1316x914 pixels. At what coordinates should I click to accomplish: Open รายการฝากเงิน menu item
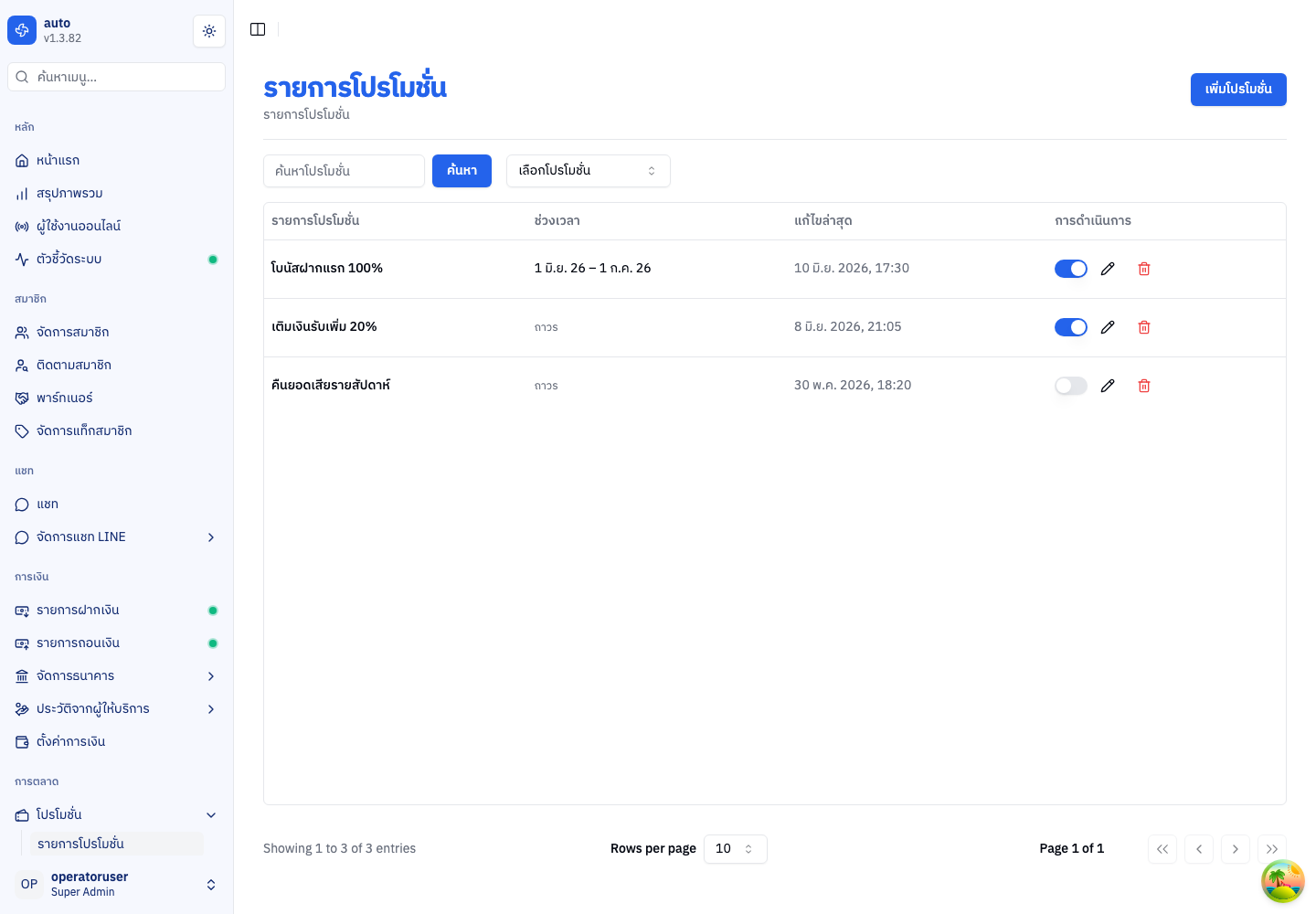click(x=116, y=611)
